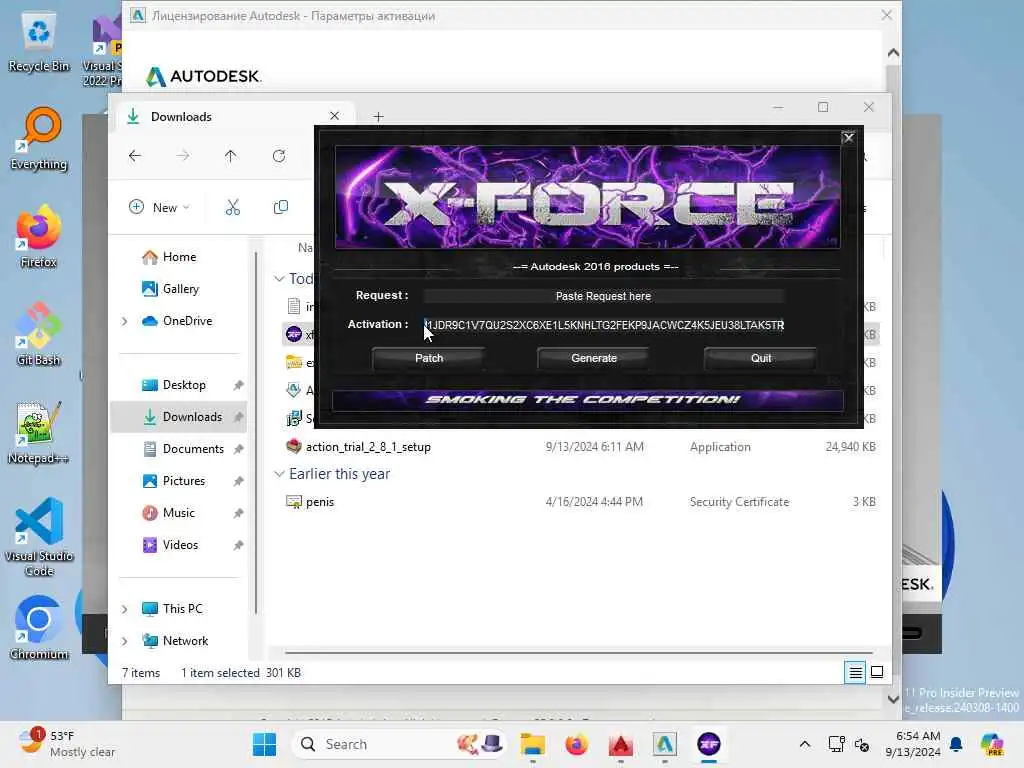The image size is (1024, 768).
Task: Click the Quit button in X-Force window
Action: click(761, 359)
